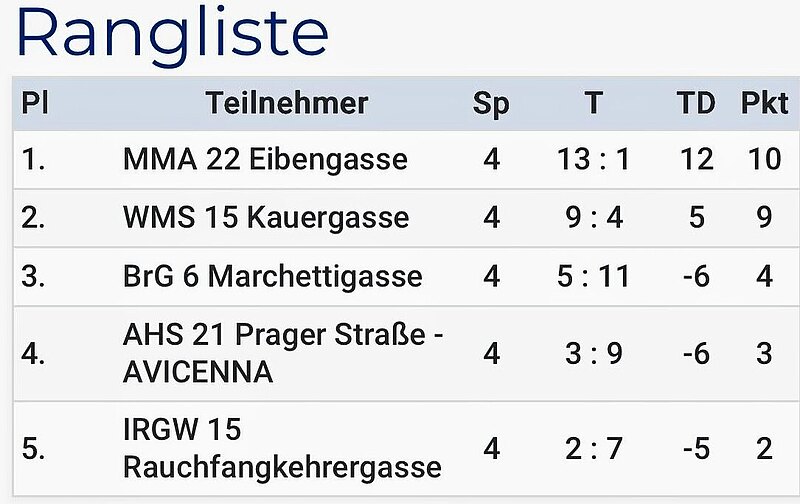The height and width of the screenshot is (504, 800).
Task: Click the T goals column header
Action: coord(593,103)
